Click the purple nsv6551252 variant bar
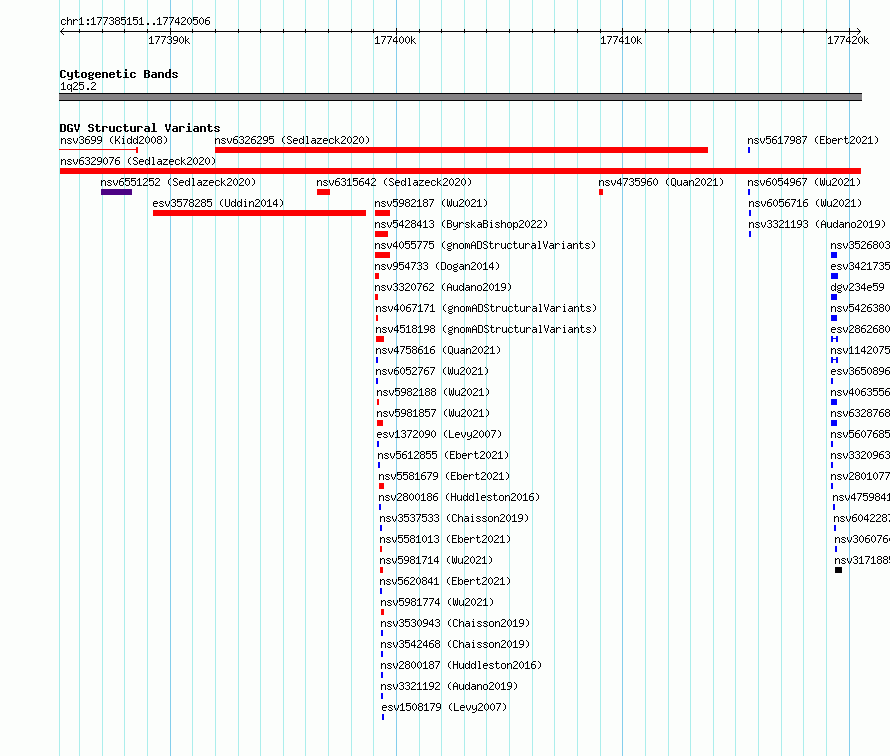This screenshot has height=756, width=890. [116, 192]
